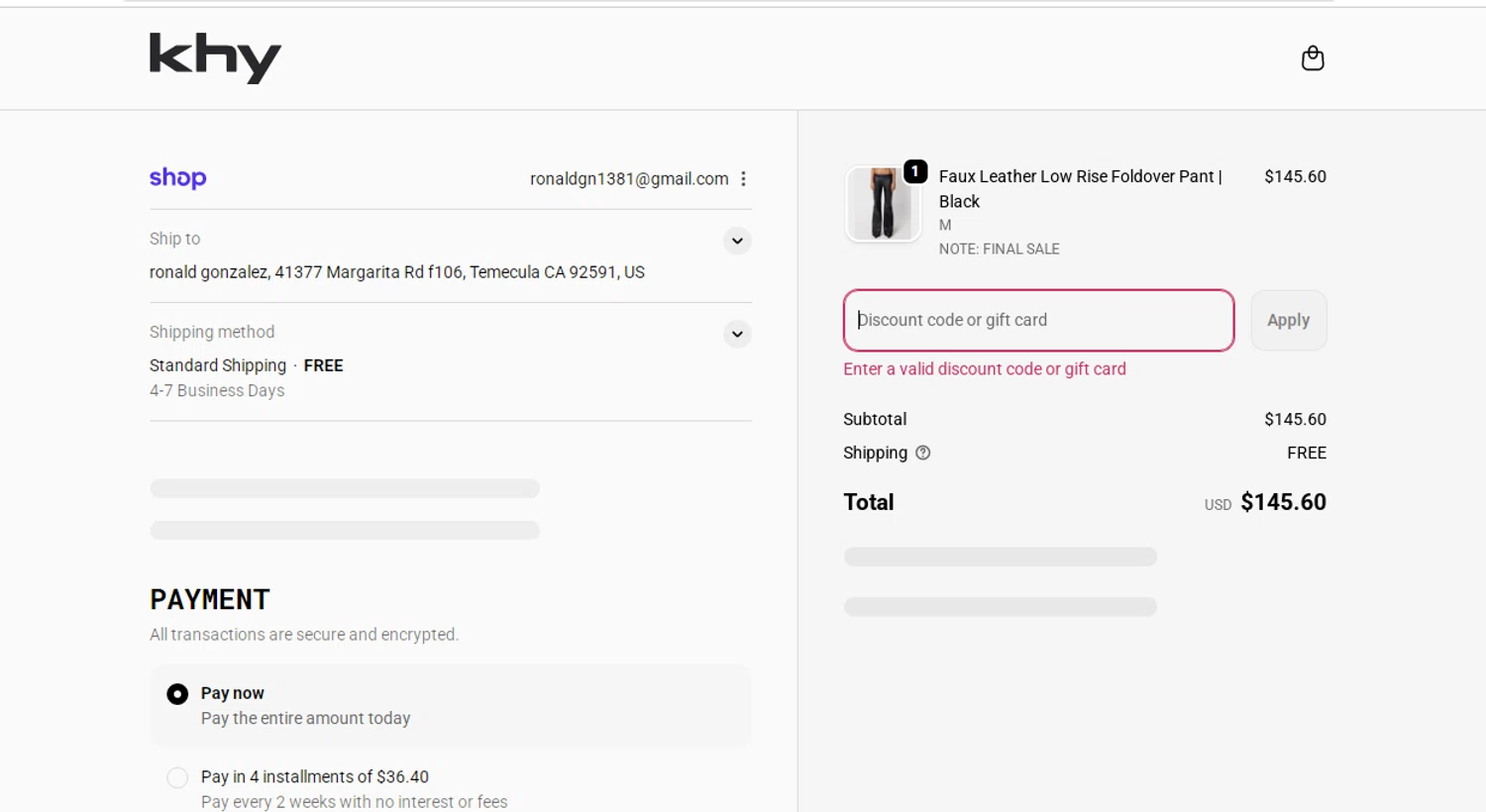Open the Faux Leather Pant product thumbnail
Viewport: 1486px width, 812px height.
[883, 203]
